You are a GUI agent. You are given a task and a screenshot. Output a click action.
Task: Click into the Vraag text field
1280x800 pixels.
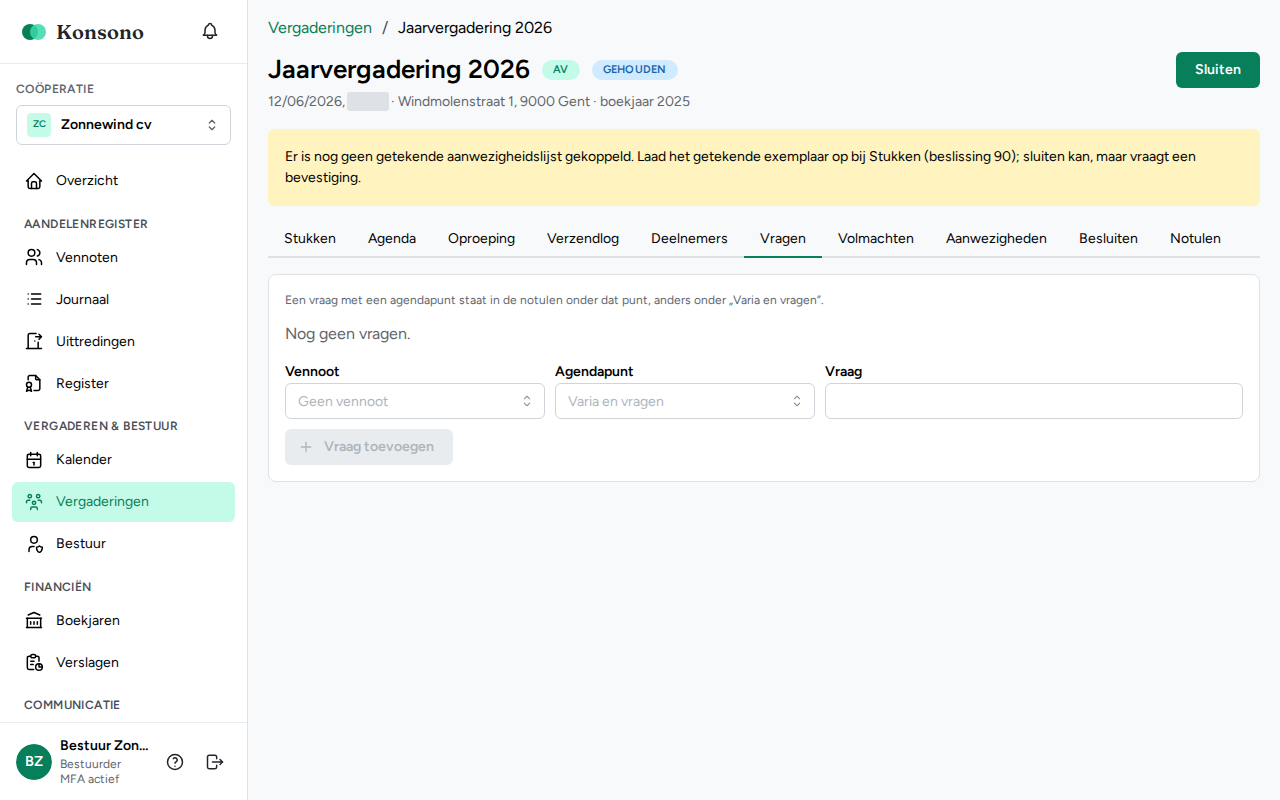pyautogui.click(x=1034, y=401)
